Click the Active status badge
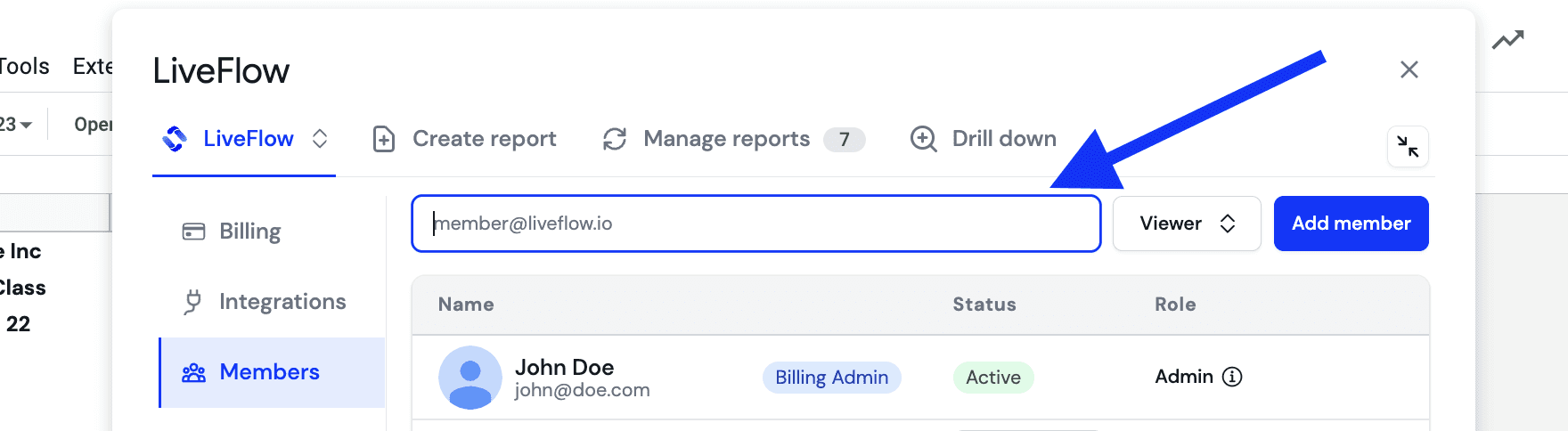This screenshot has height=431, width=1568. coord(993,378)
